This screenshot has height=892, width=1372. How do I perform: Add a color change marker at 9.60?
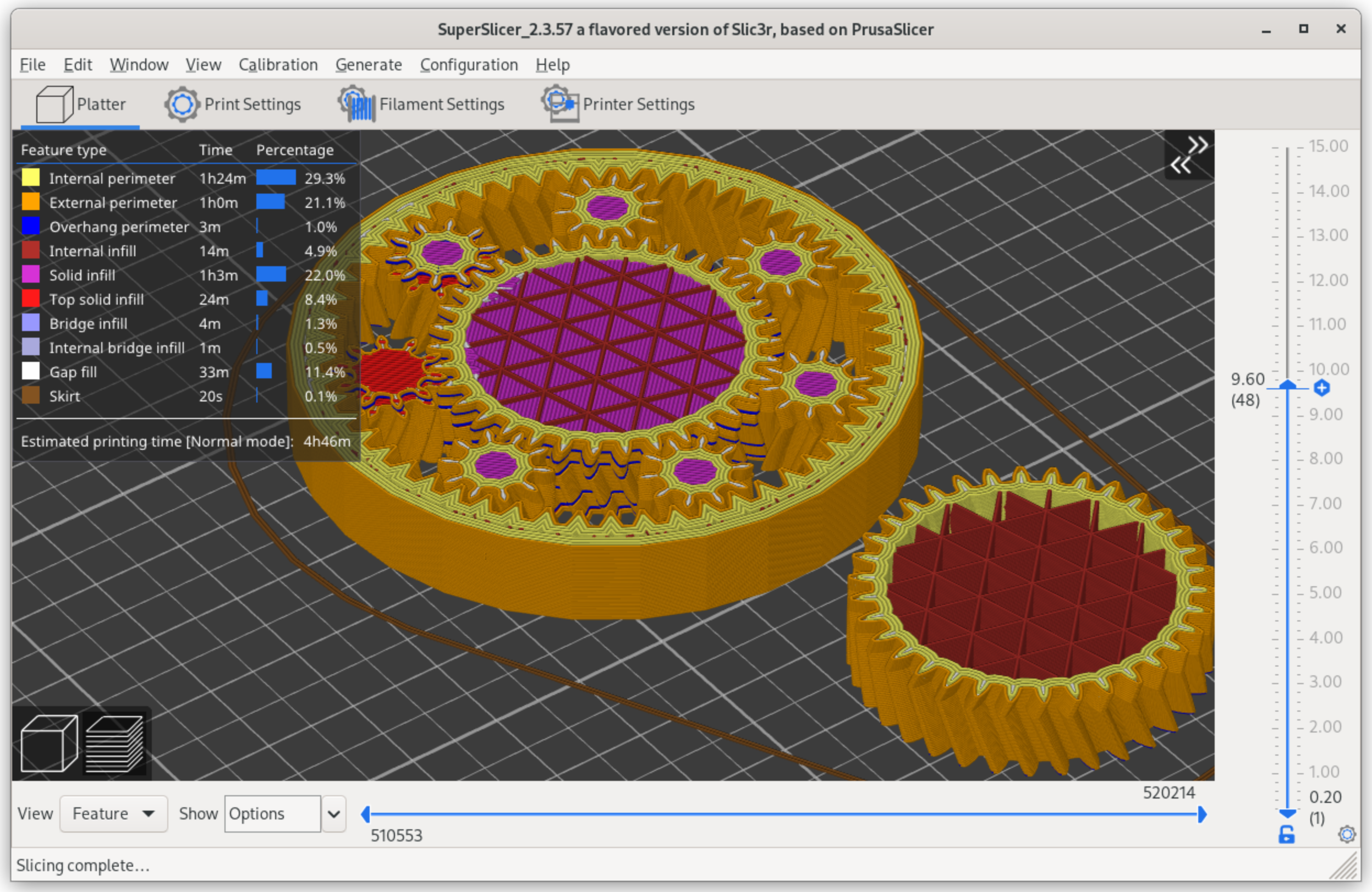[1322, 388]
